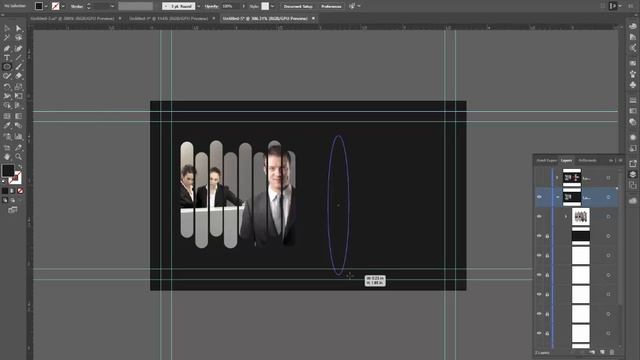Open stroke weight dropdown
This screenshot has width=640, height=360.
click(x=112, y=6)
